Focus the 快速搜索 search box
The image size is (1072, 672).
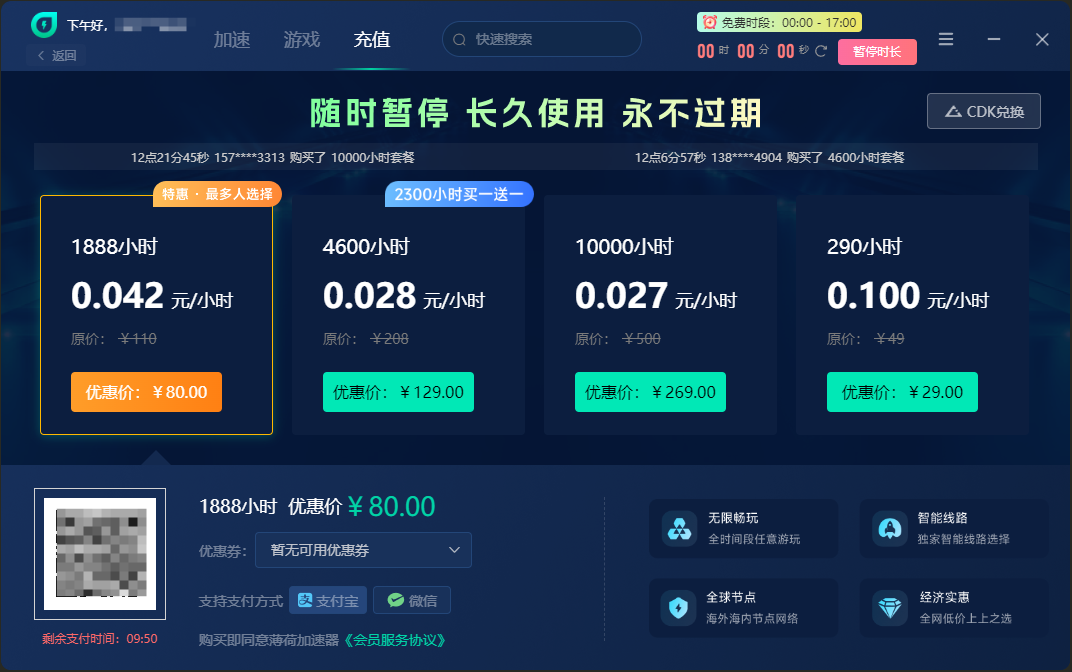point(541,39)
